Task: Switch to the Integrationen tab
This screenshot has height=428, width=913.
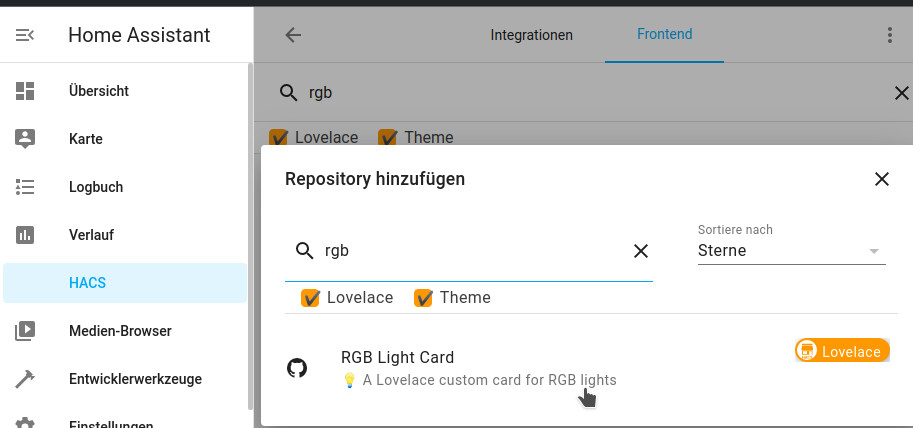Action: [531, 35]
